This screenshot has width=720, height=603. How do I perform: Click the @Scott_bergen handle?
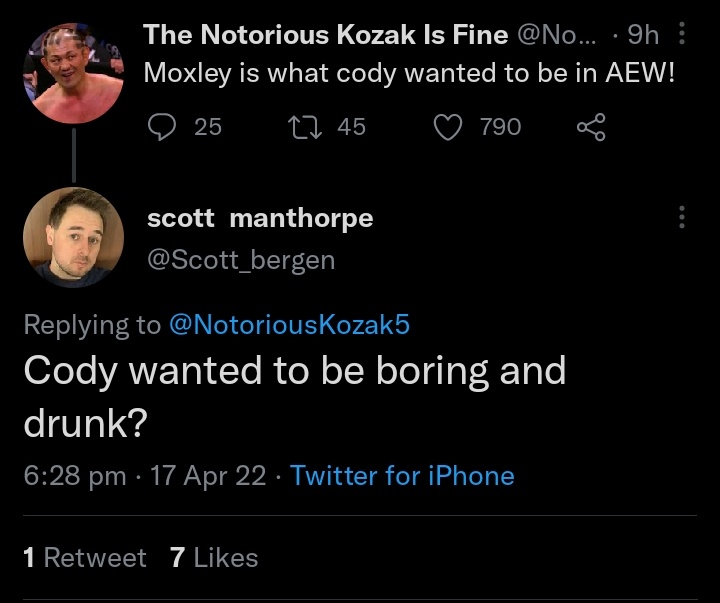241,260
